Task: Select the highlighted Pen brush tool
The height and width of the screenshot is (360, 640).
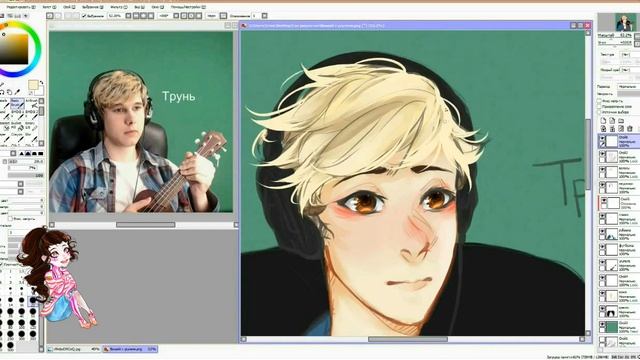Action: click(18, 103)
